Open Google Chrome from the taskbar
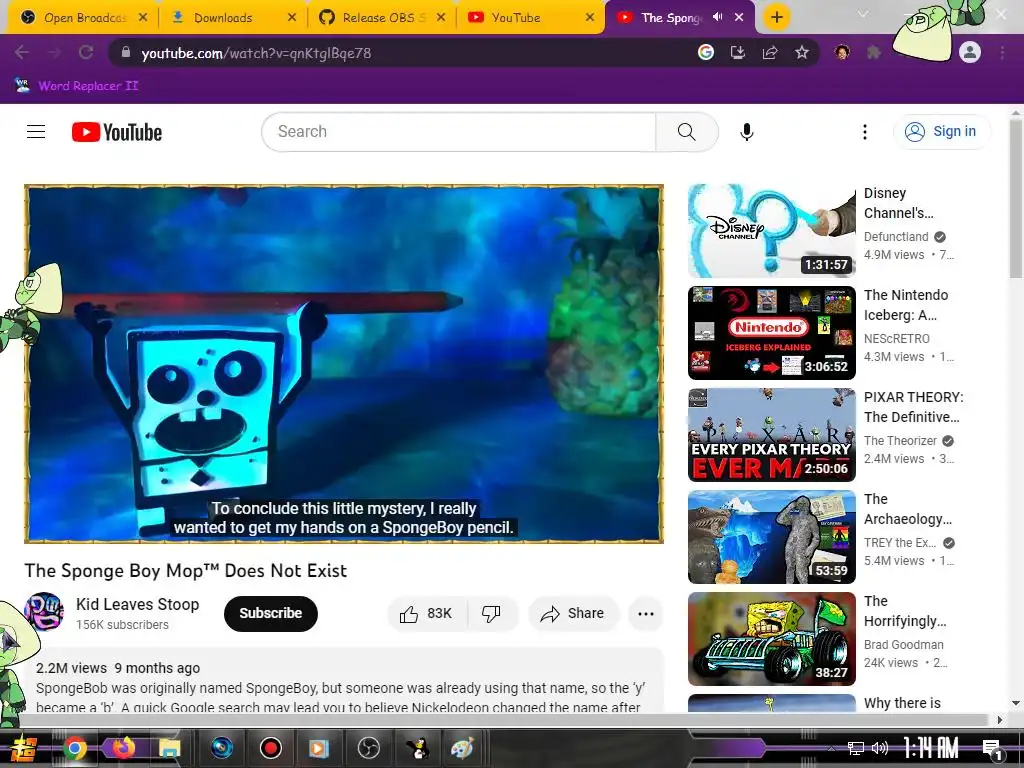Viewport: 1024px width, 768px height. (x=75, y=747)
